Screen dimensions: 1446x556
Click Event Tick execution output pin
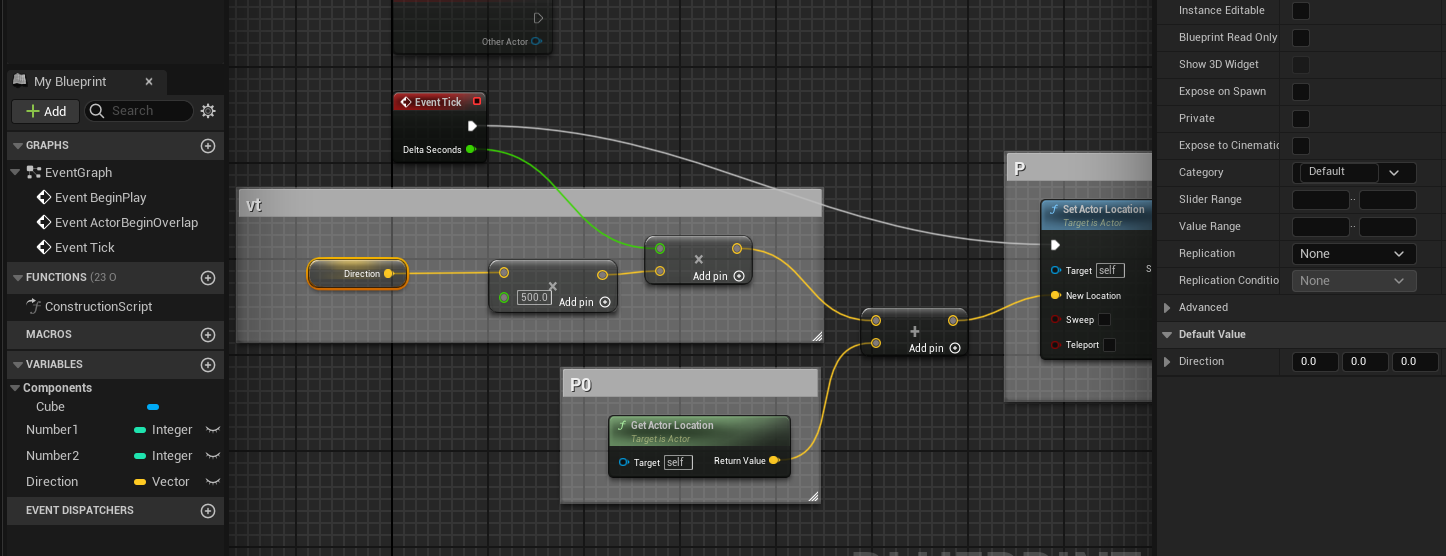coord(472,126)
